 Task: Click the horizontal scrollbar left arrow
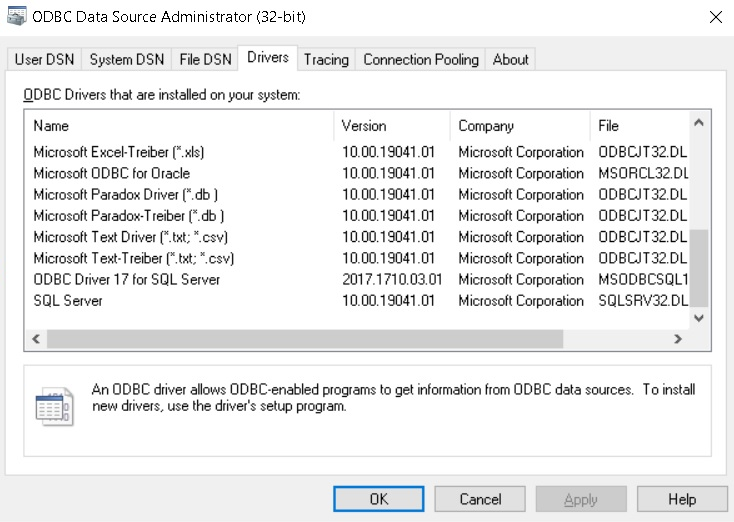point(36,339)
